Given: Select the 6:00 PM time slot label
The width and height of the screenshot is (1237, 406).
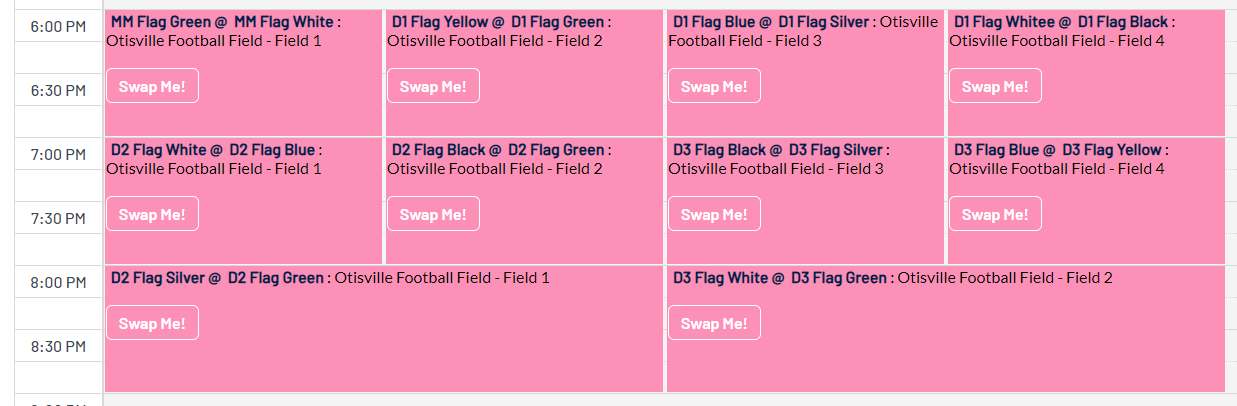Looking at the screenshot, I should (59, 27).
